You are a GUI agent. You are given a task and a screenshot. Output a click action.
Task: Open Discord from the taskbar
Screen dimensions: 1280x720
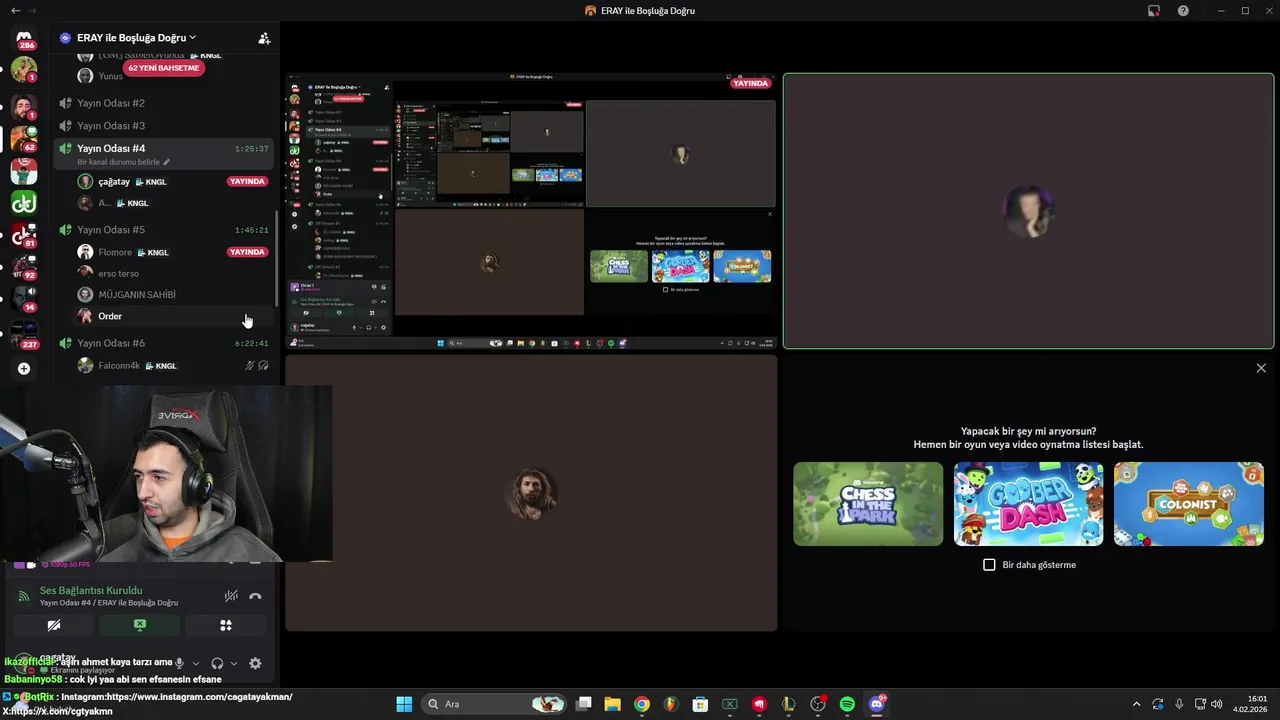(x=877, y=704)
